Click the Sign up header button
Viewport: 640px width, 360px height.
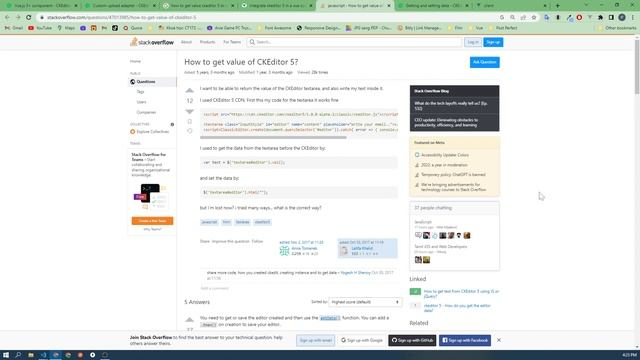coord(493,42)
